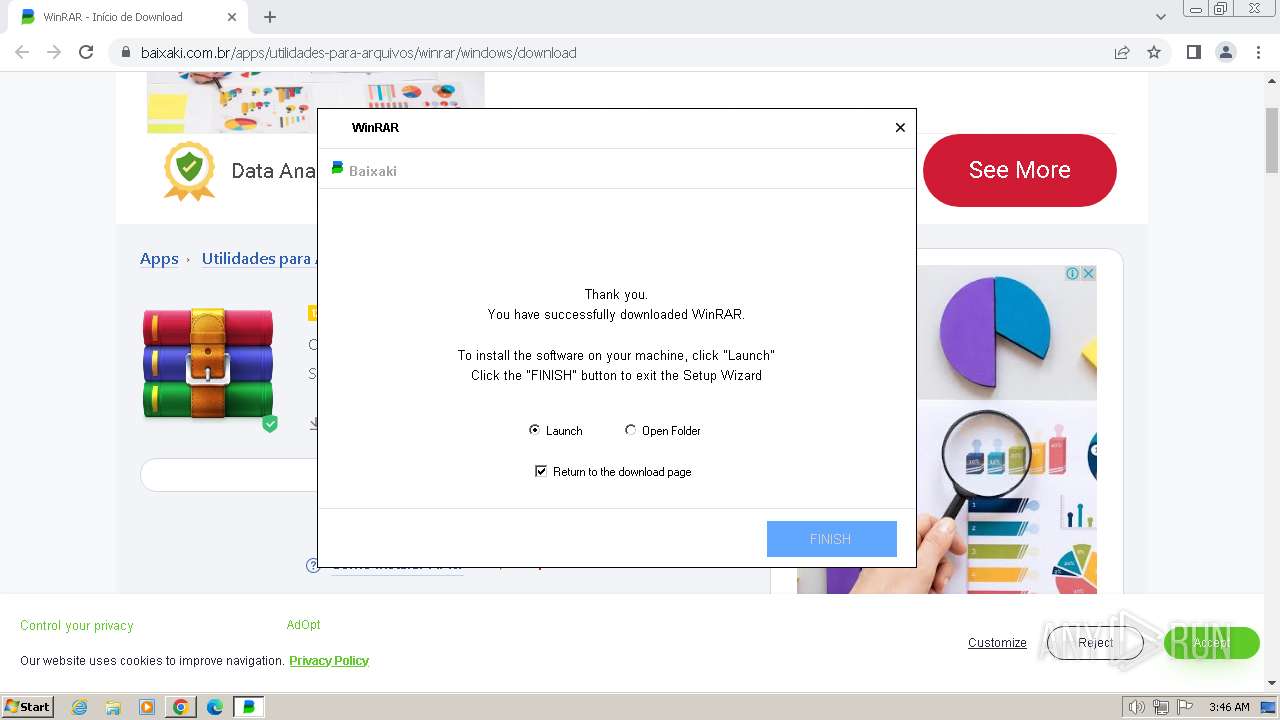
Task: Close the WinRAR installer dialog
Action: (900, 127)
